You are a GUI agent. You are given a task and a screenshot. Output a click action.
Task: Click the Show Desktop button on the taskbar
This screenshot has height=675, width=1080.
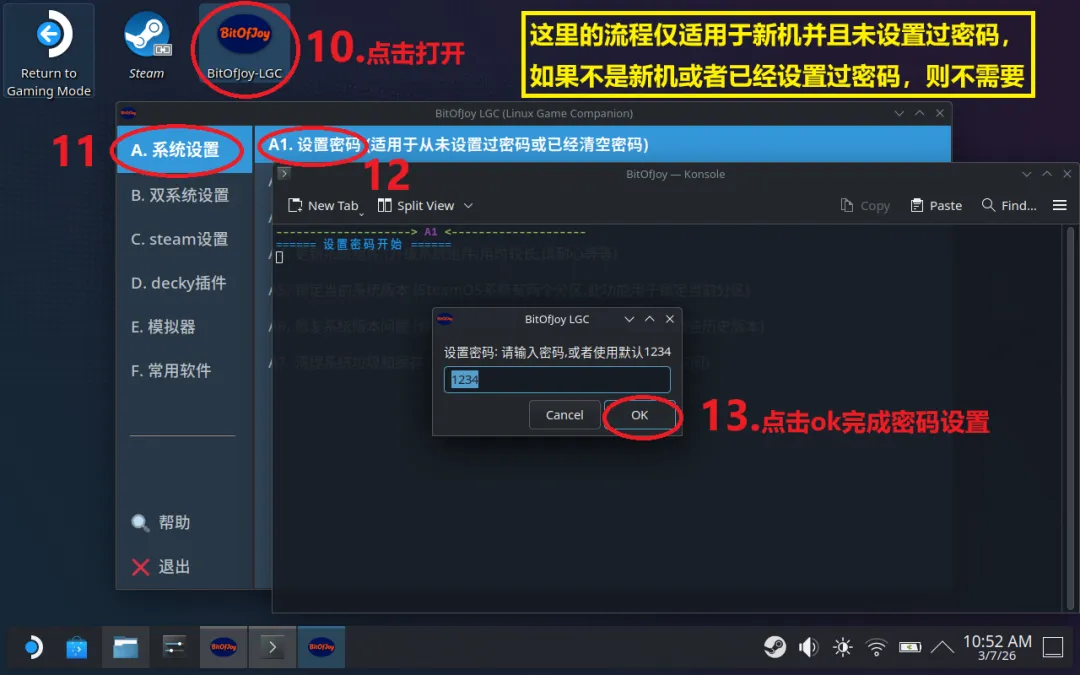click(1053, 647)
